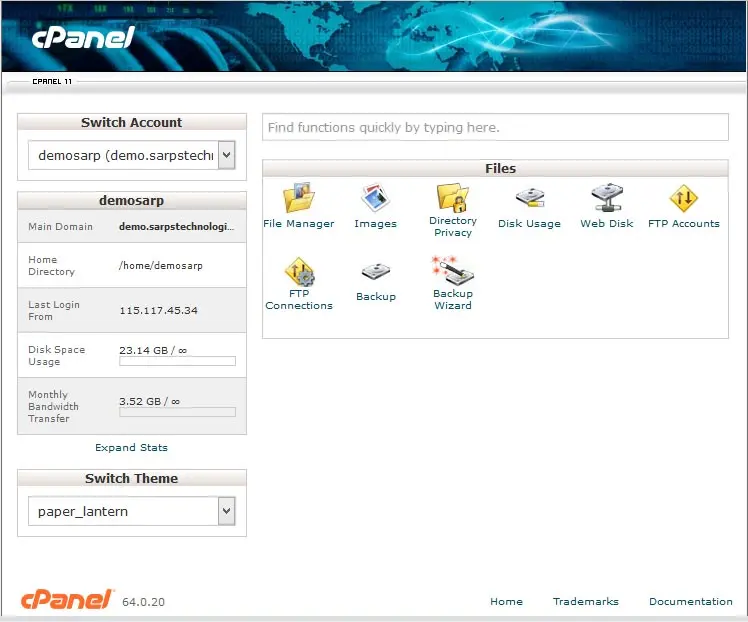
Task: Open the FTP Accounts icon
Action: tap(684, 198)
